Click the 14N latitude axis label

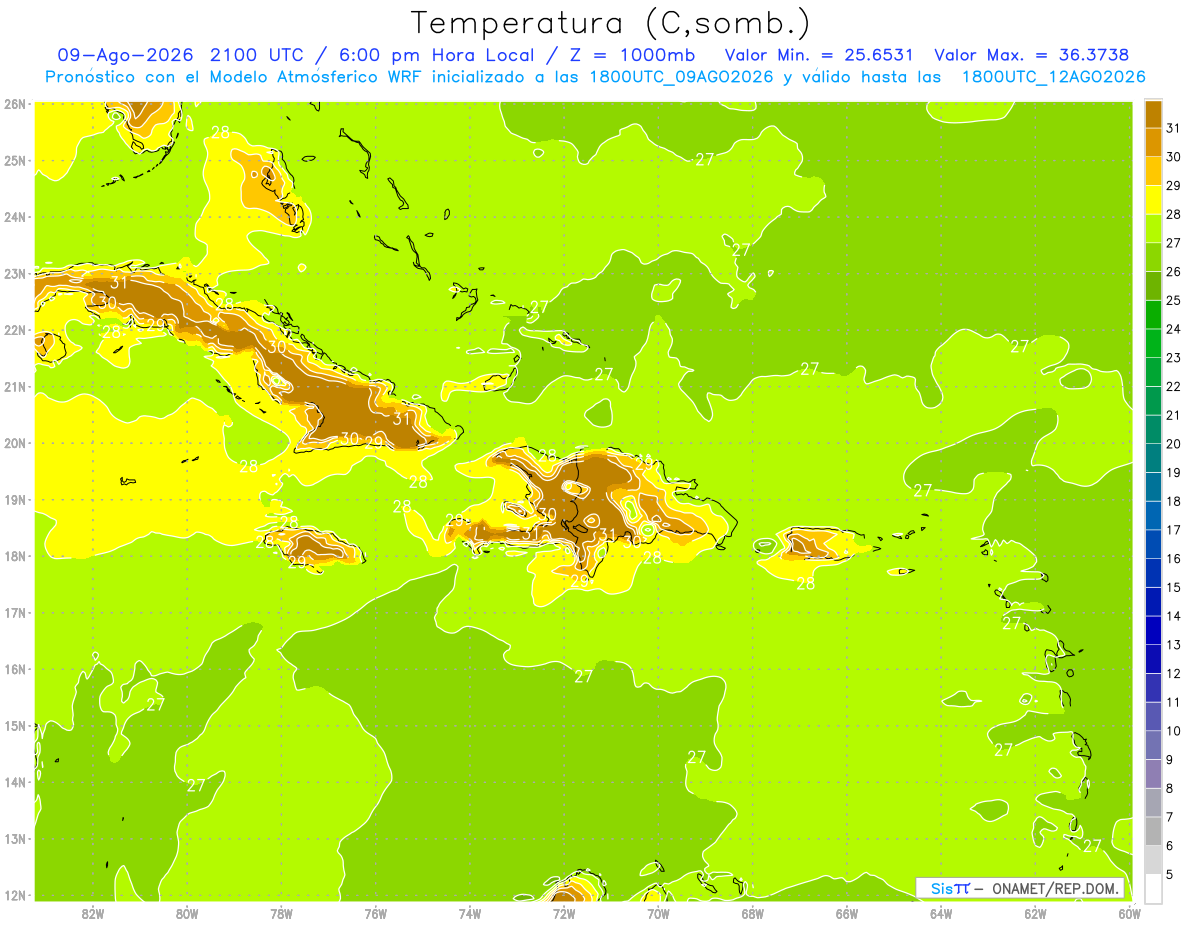pyautogui.click(x=15, y=782)
